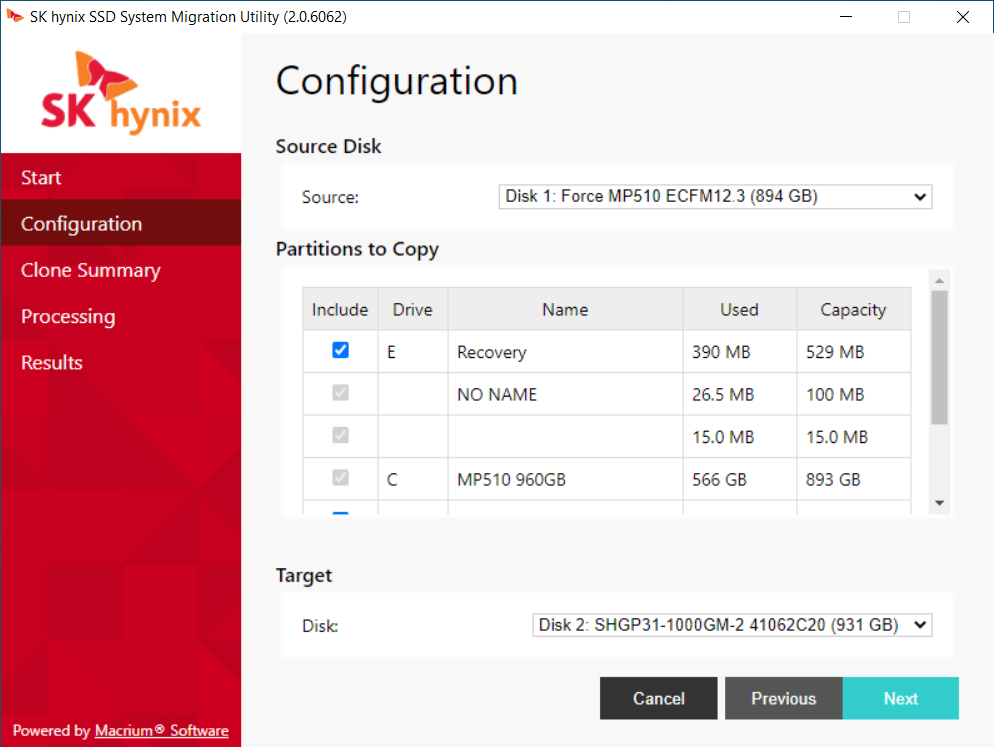Click the partition list scroll up arrow
994x747 pixels.
(x=939, y=280)
